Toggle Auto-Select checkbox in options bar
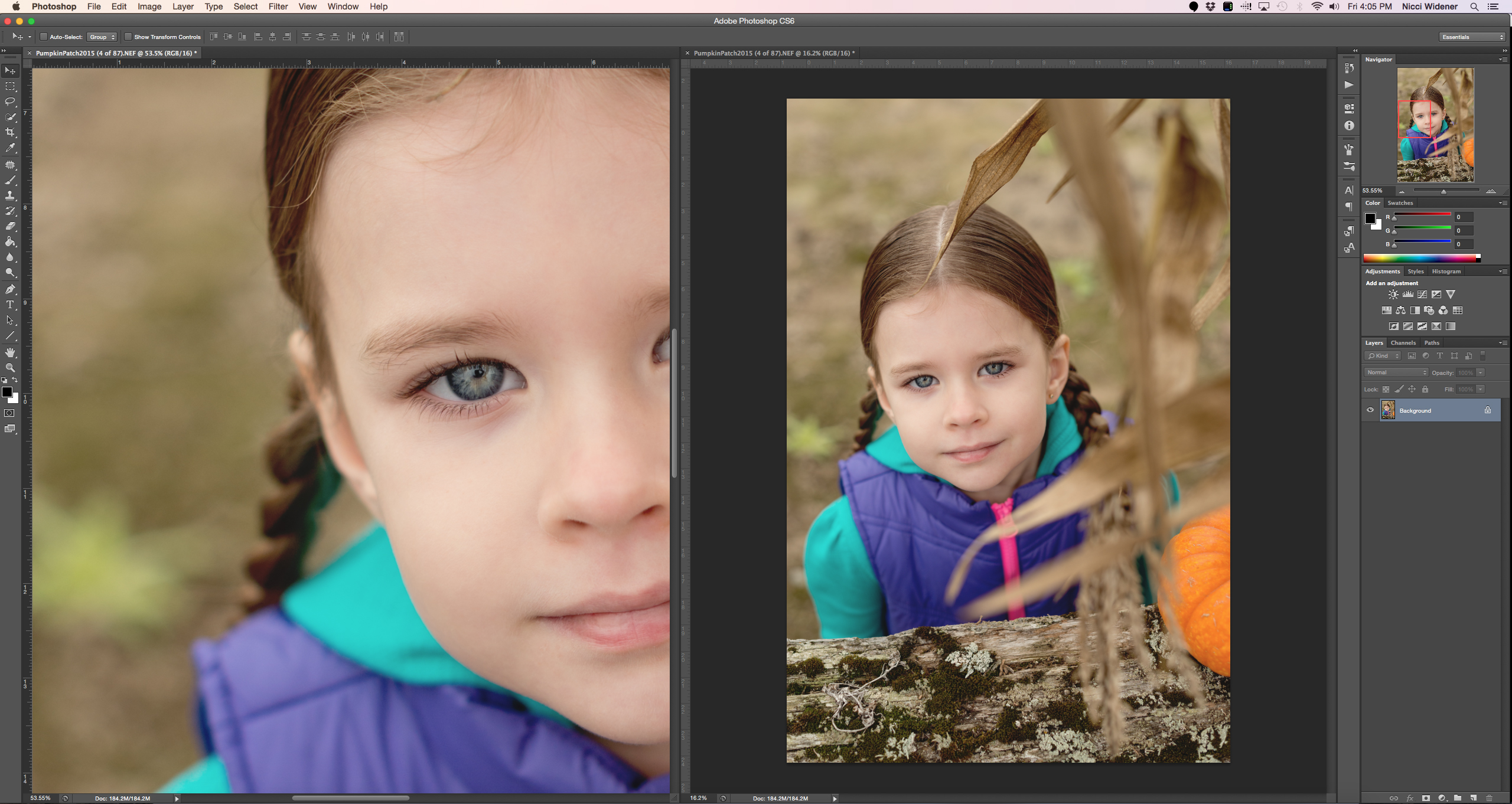This screenshot has width=1512, height=804. click(x=43, y=37)
